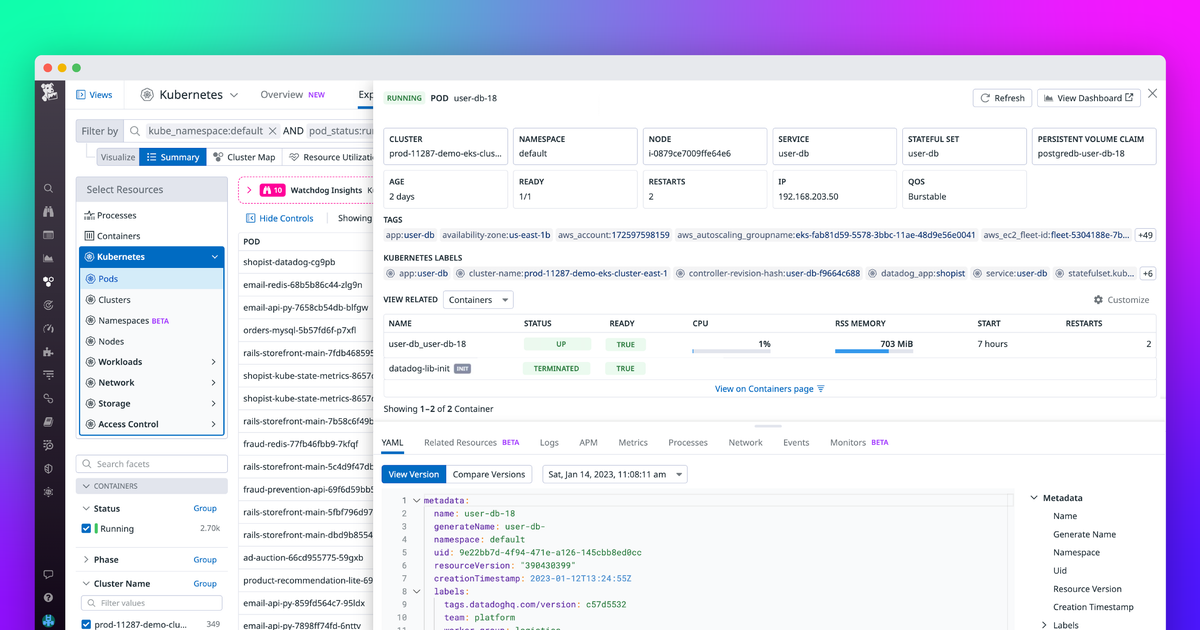Click Group link for Status facet

pyautogui.click(x=205, y=509)
